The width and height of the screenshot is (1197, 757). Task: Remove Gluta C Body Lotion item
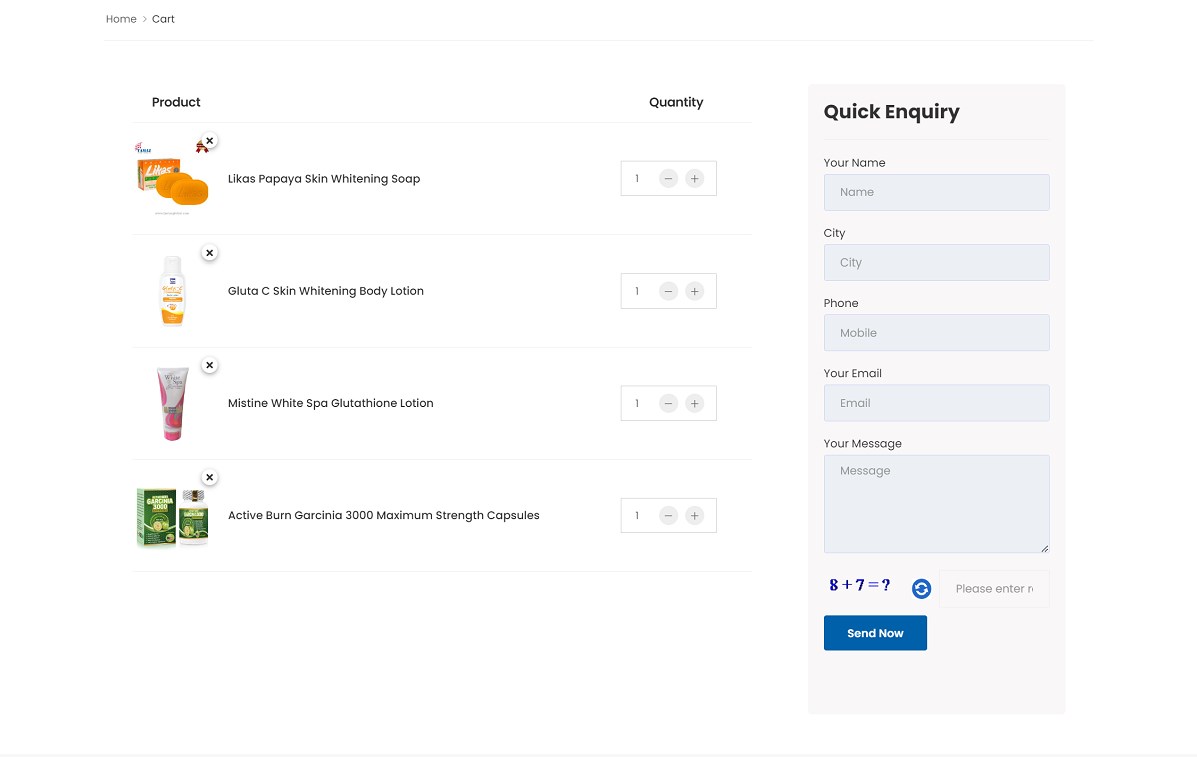pos(209,253)
